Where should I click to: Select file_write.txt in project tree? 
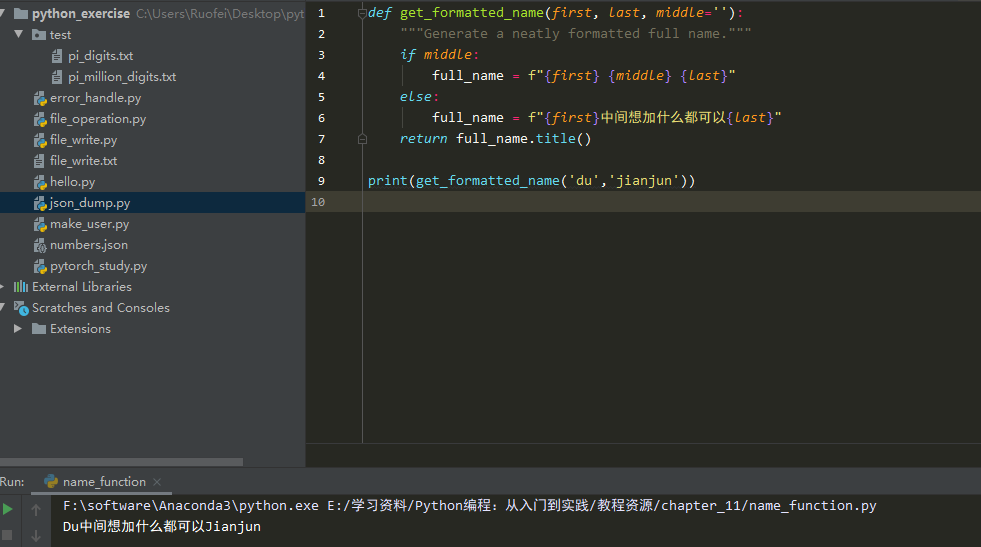pos(84,161)
